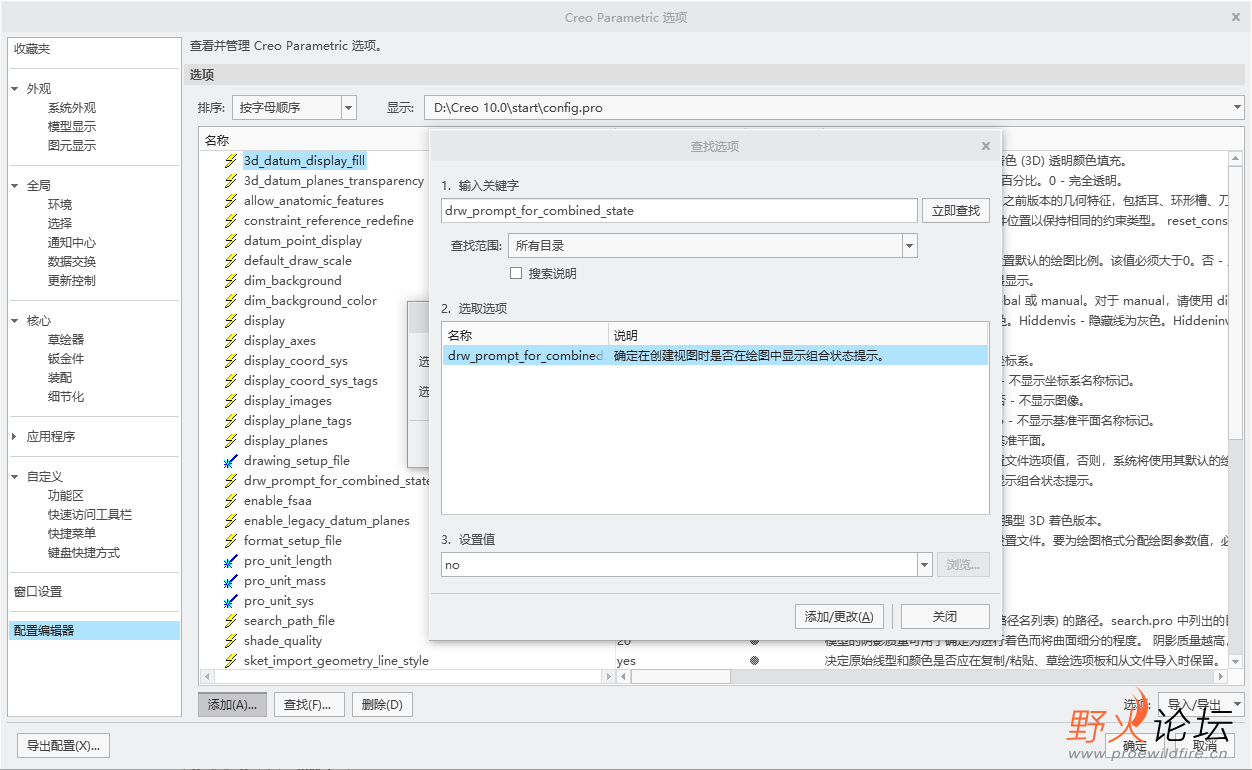Click the 添加(A)... button
The width and height of the screenshot is (1252, 770).
pyautogui.click(x=232, y=705)
